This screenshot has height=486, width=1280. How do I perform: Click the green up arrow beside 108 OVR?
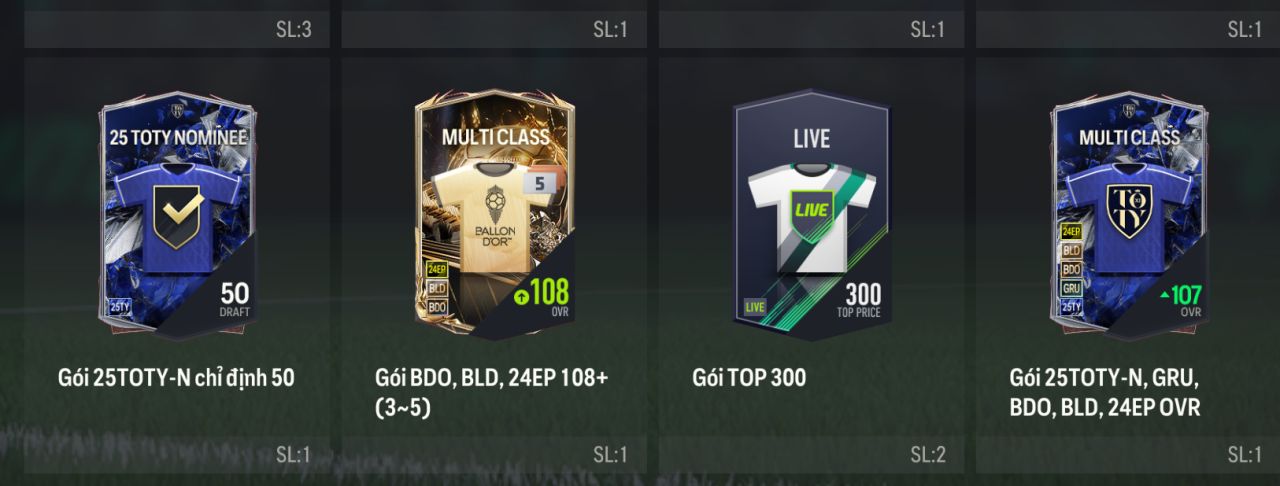click(x=521, y=296)
